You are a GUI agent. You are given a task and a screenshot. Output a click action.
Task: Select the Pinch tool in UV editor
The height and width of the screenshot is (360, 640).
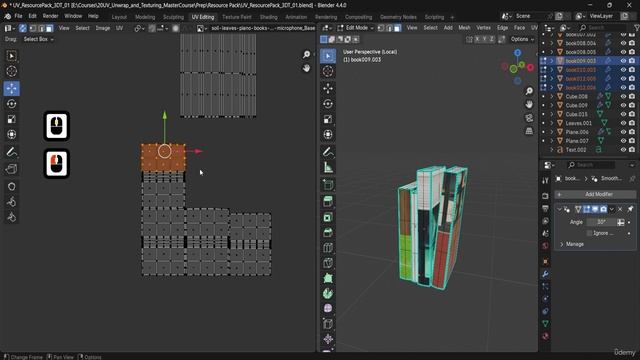(11, 217)
